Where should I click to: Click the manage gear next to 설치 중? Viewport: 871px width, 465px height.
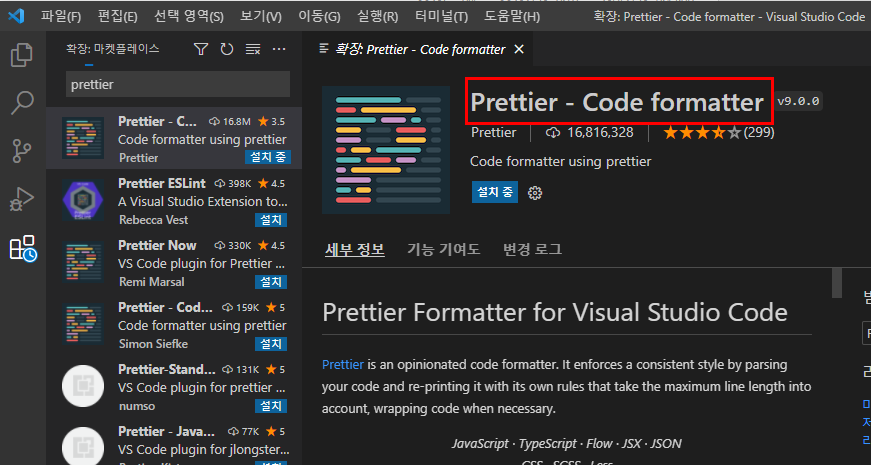pos(534,193)
